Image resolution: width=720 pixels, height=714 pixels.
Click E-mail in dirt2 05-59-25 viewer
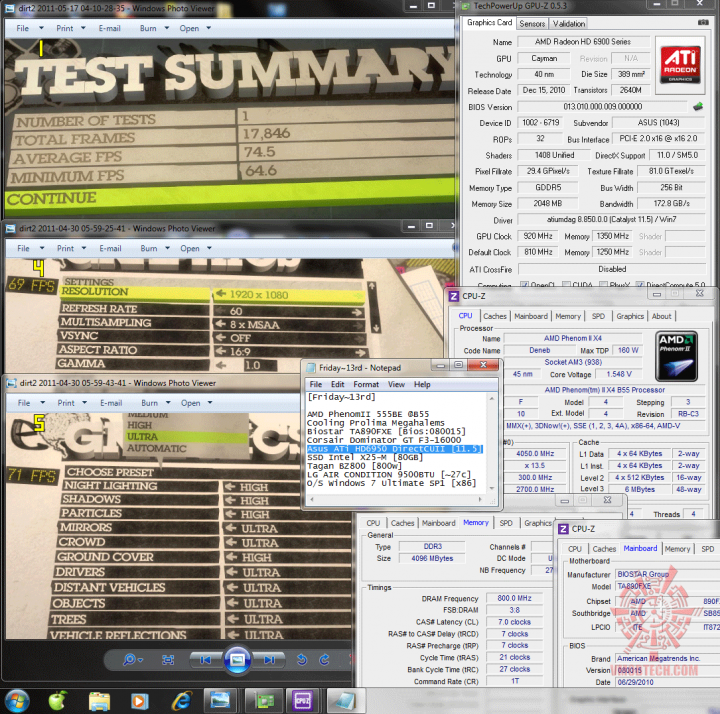pos(110,248)
